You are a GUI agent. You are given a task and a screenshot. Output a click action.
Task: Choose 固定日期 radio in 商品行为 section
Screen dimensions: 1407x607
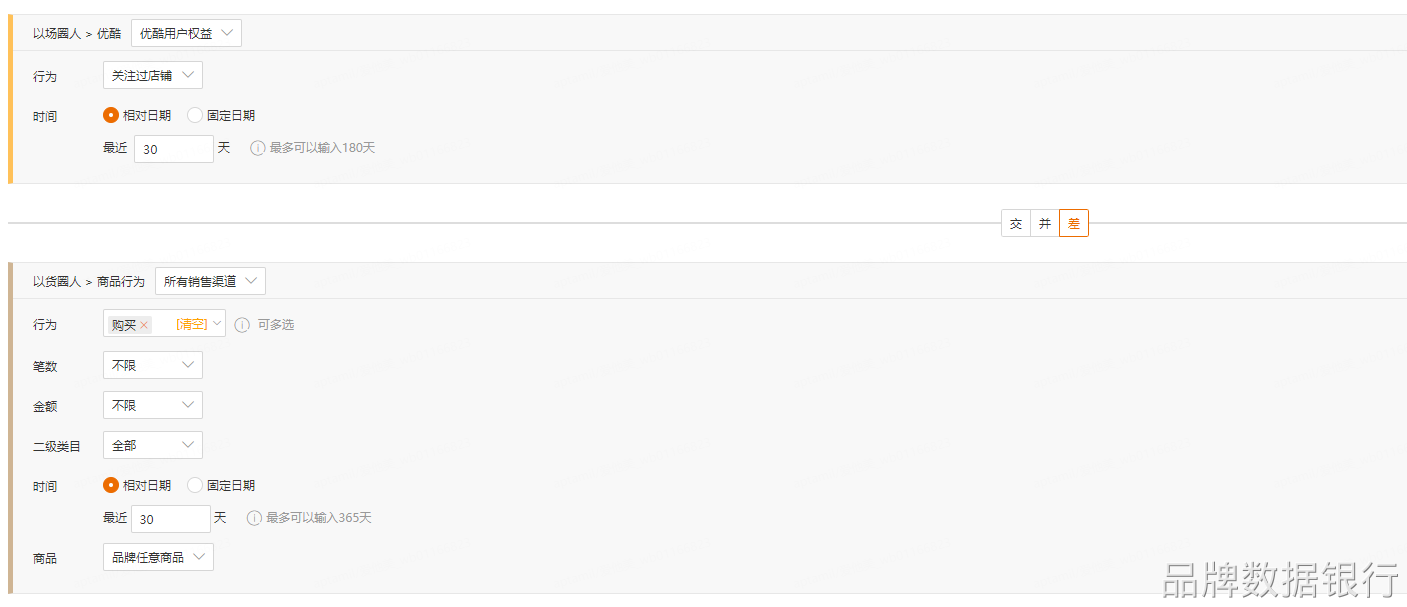(195, 485)
